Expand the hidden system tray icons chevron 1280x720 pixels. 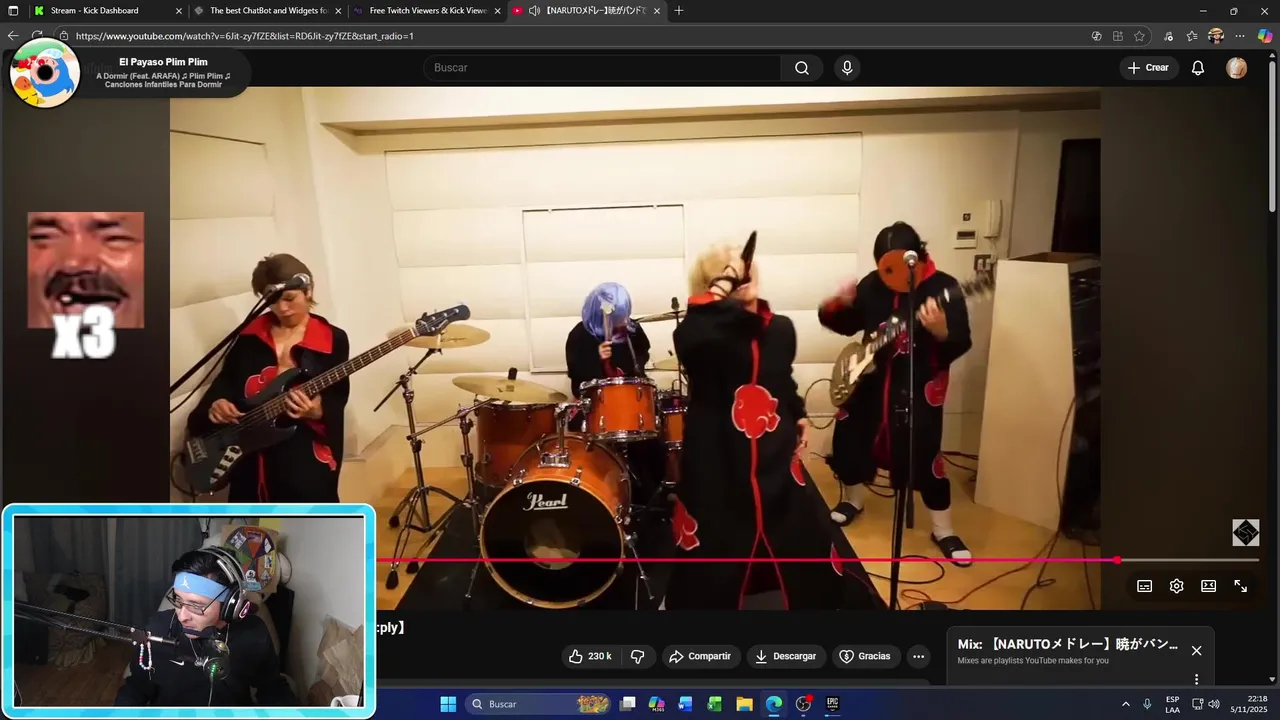[1125, 704]
